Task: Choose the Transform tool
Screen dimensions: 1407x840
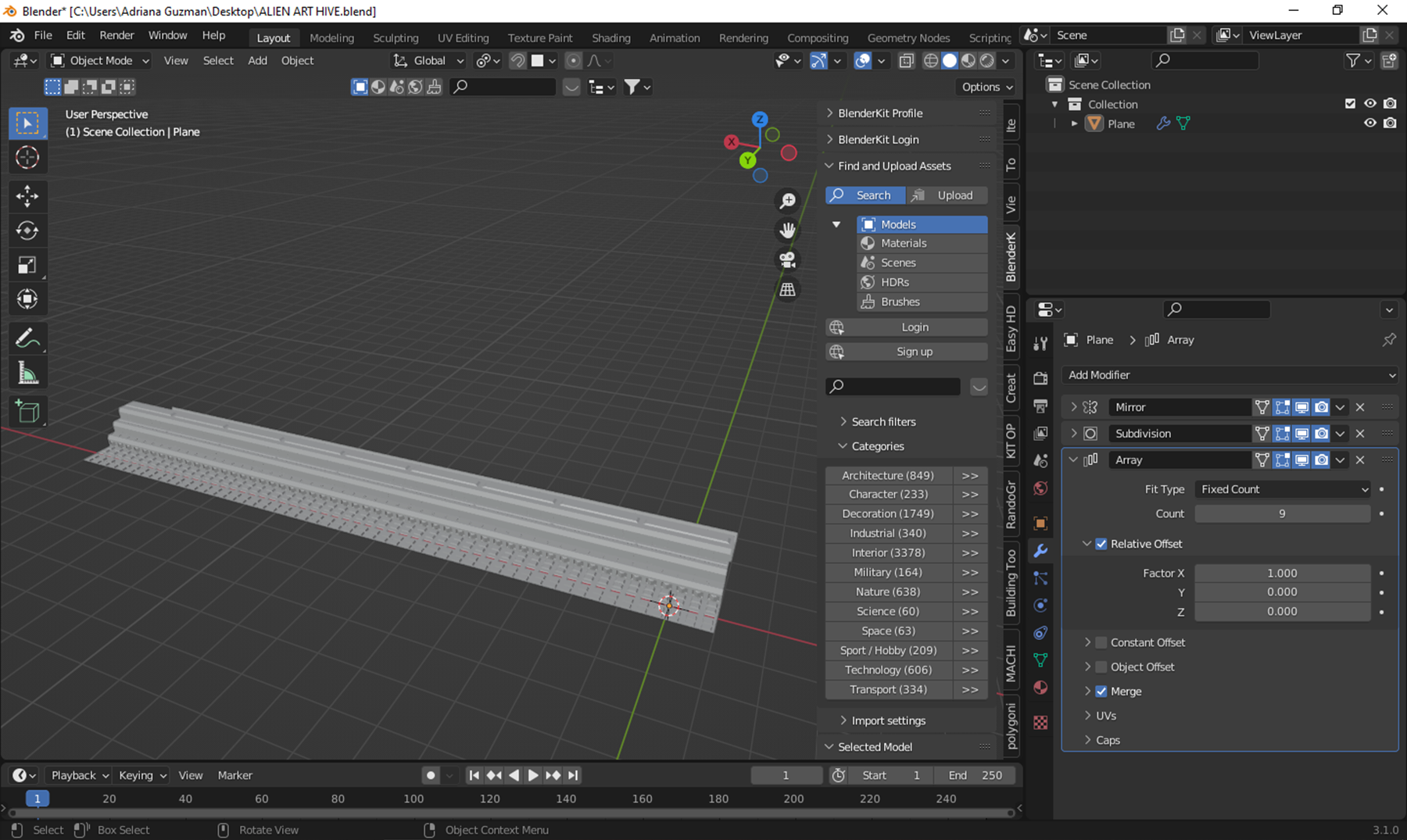Action: [x=27, y=299]
